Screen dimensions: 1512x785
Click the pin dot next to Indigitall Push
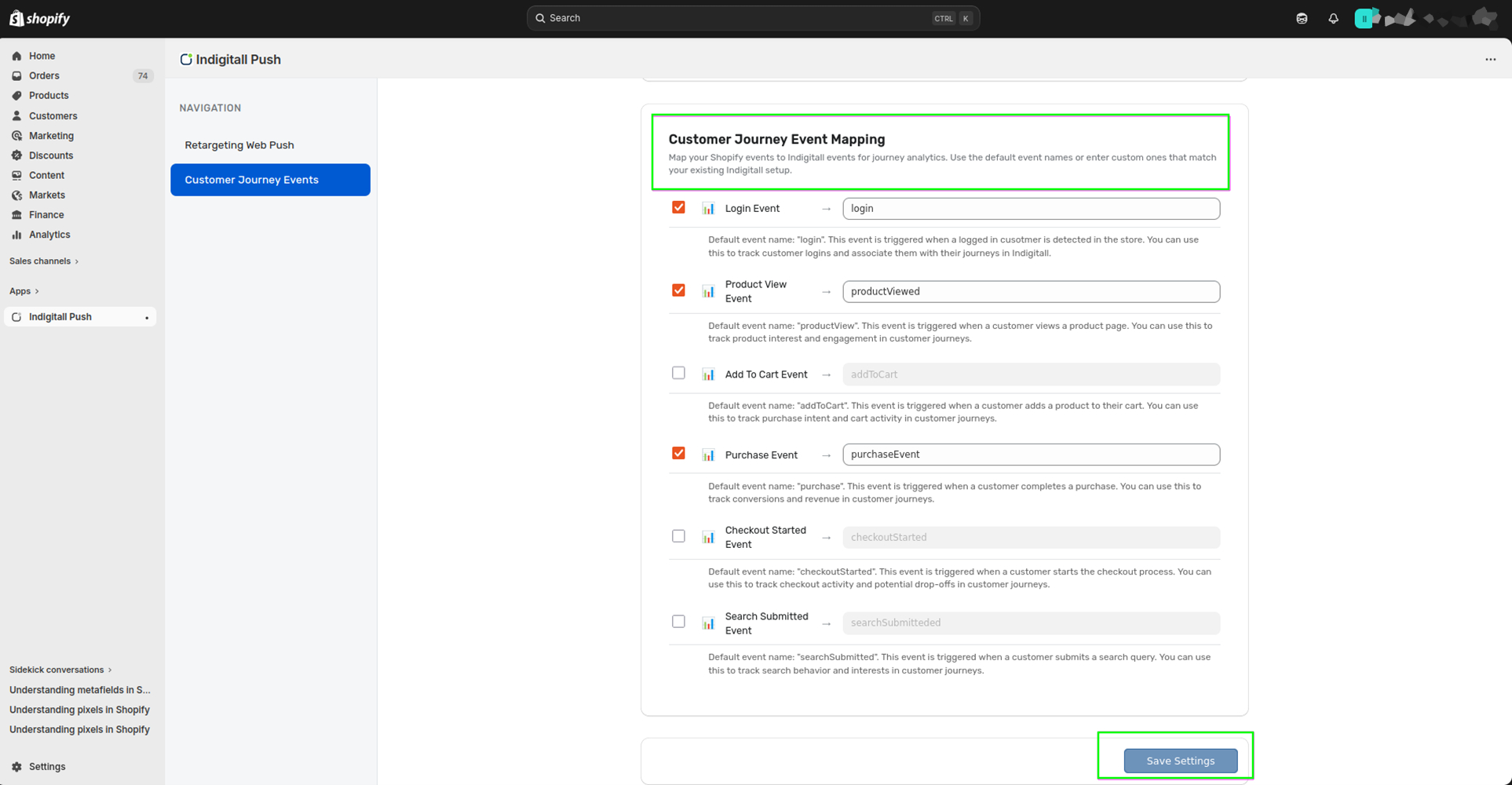[x=147, y=318]
